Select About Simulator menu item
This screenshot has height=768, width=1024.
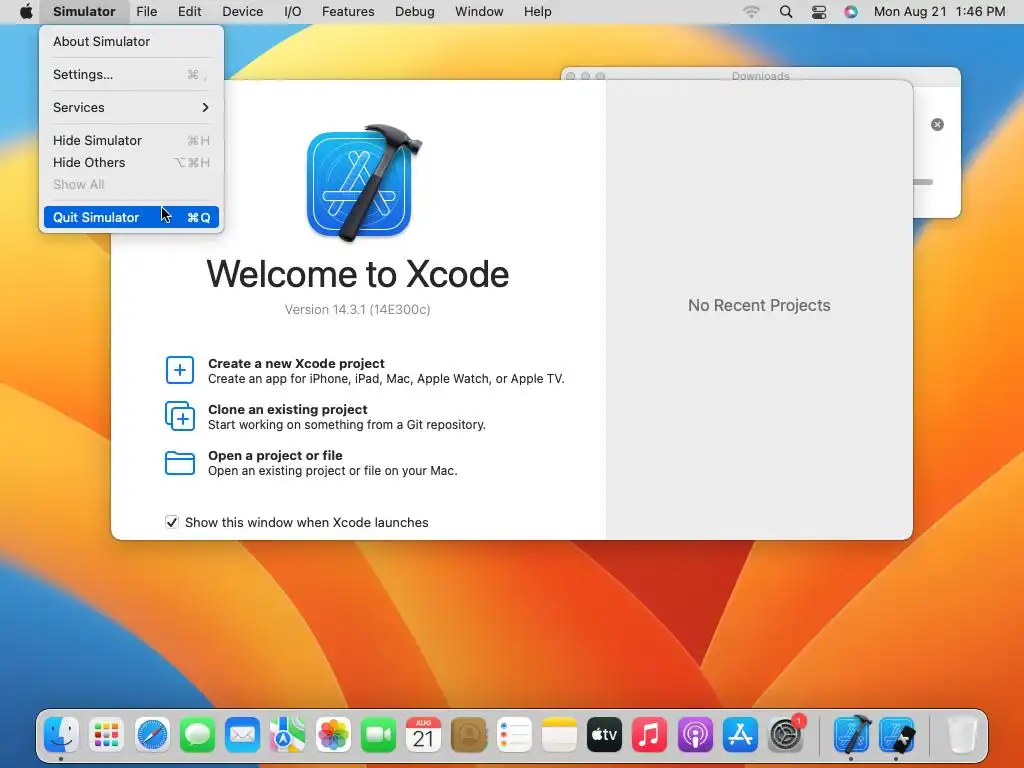pyautogui.click(x=131, y=41)
